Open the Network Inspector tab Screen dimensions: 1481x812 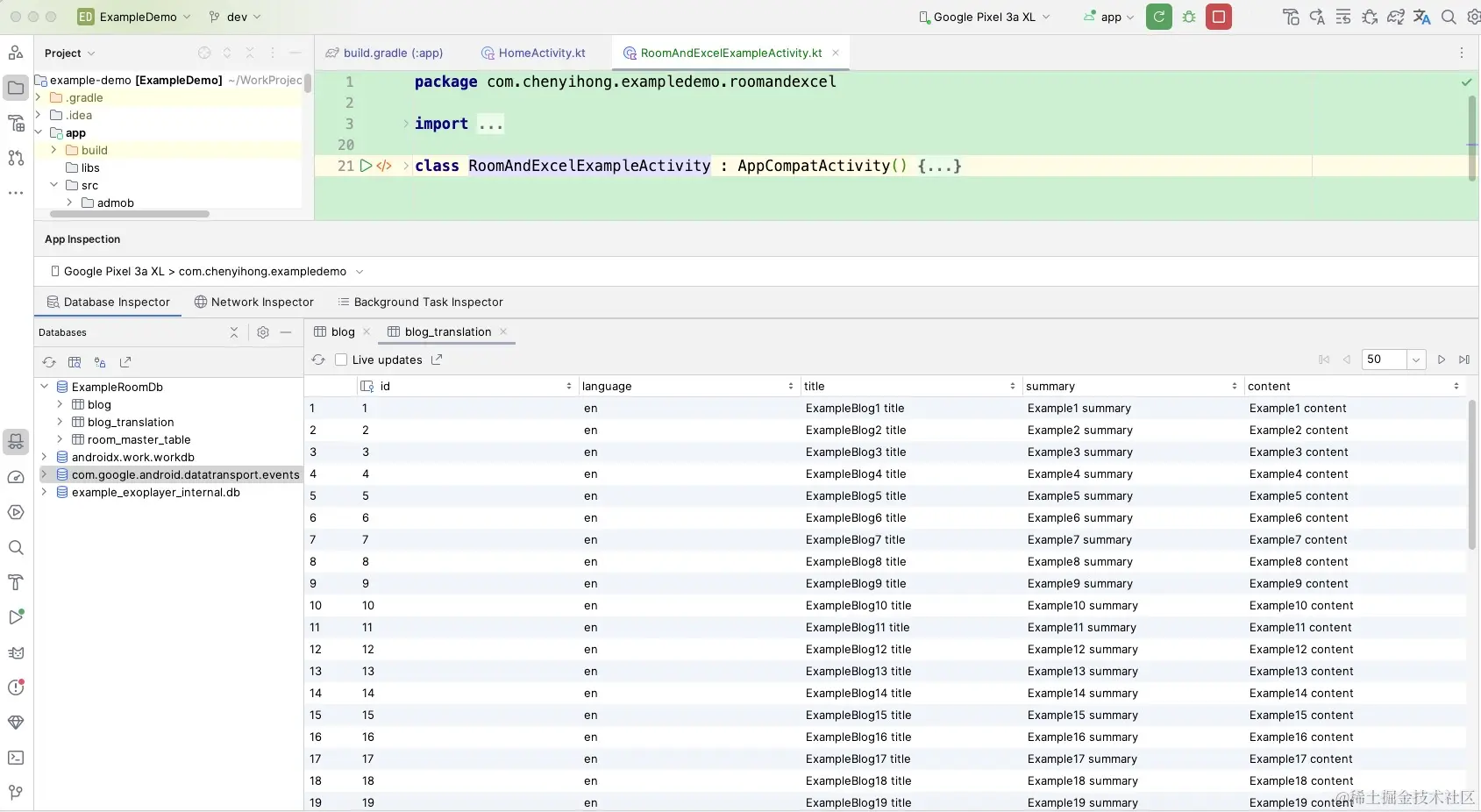(253, 302)
